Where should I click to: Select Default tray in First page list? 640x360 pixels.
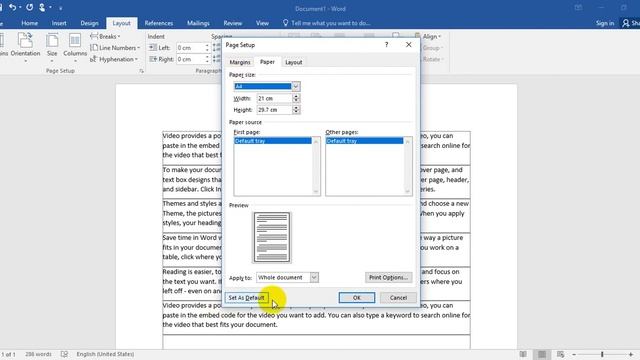[273, 141]
